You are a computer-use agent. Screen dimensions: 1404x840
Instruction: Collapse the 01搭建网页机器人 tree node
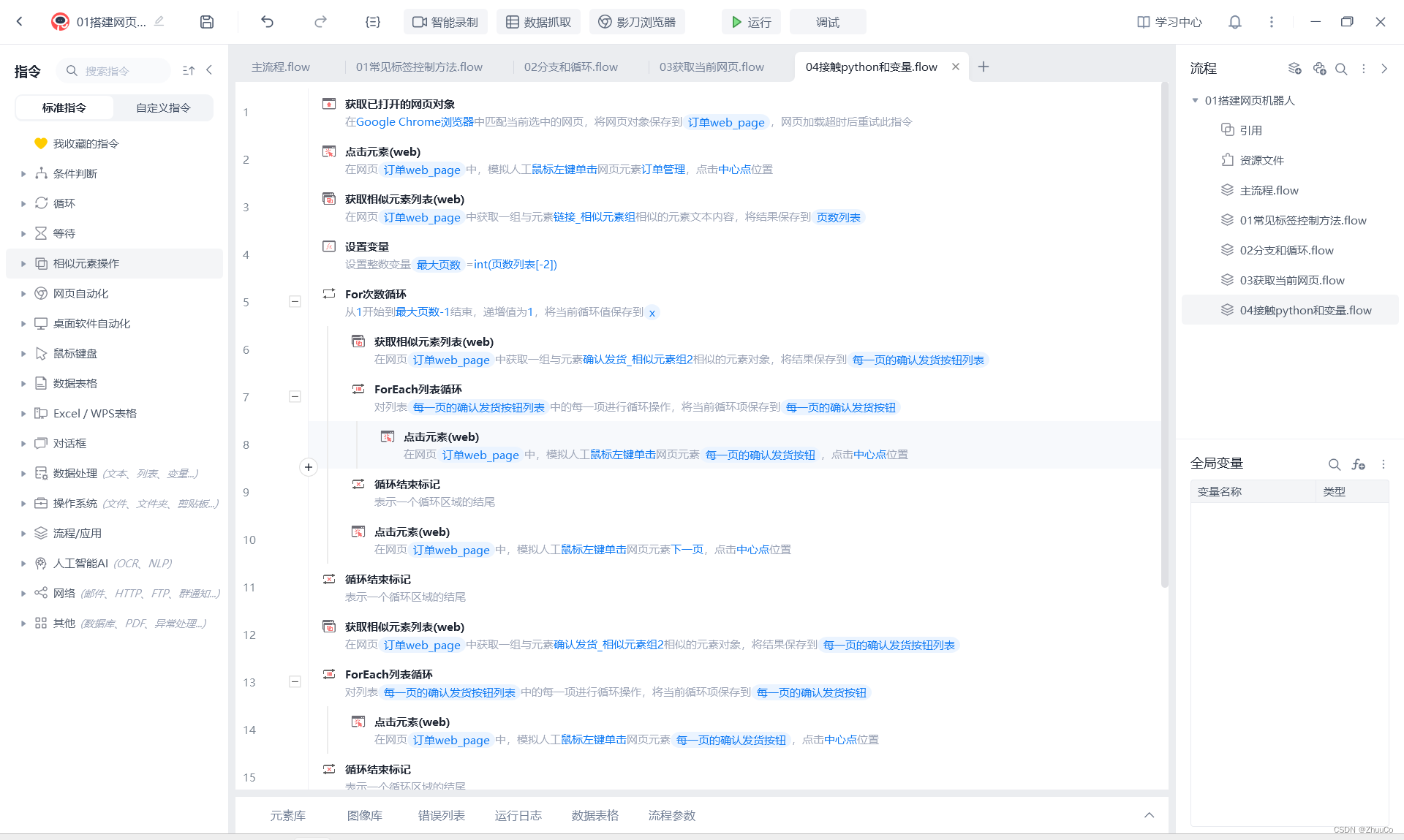pyautogui.click(x=1195, y=100)
